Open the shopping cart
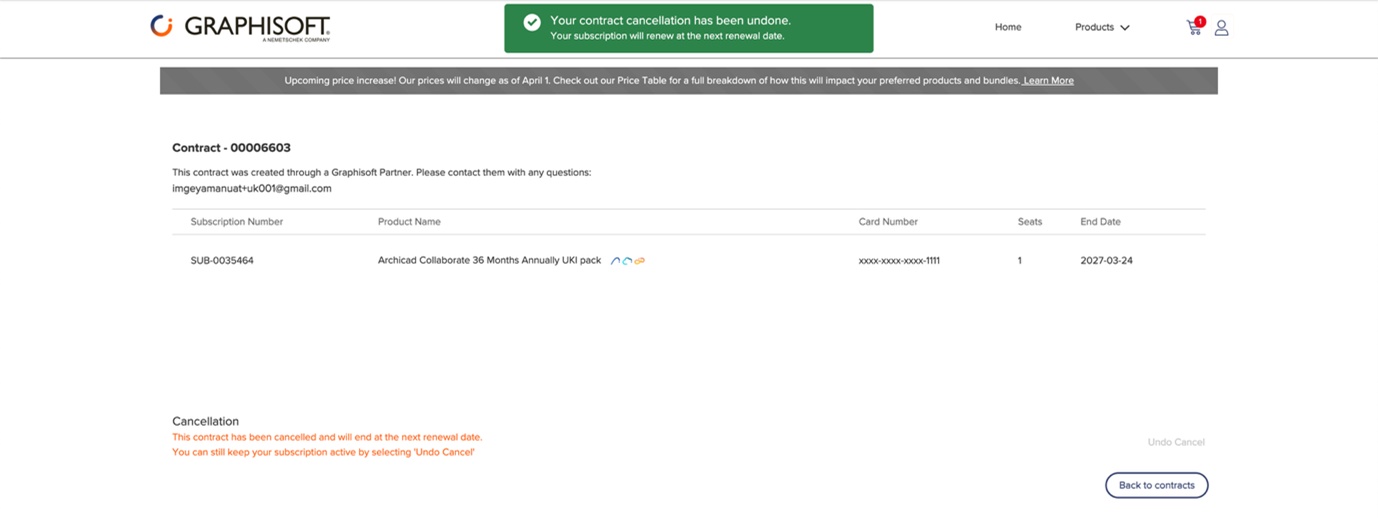This screenshot has height=518, width=1378. coord(1192,29)
